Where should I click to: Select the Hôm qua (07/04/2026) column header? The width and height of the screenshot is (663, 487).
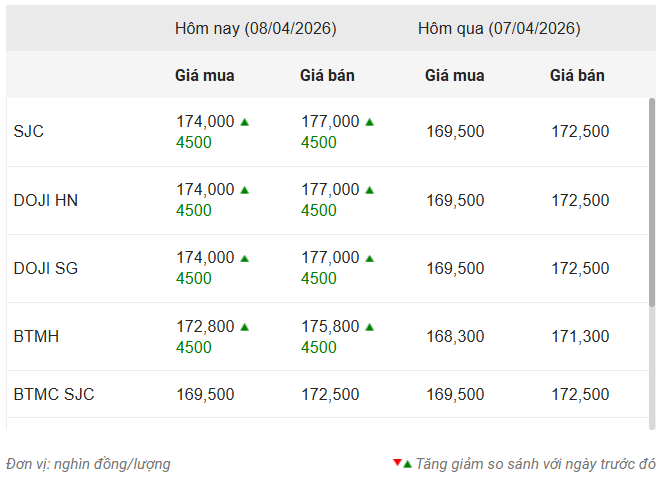click(x=499, y=29)
